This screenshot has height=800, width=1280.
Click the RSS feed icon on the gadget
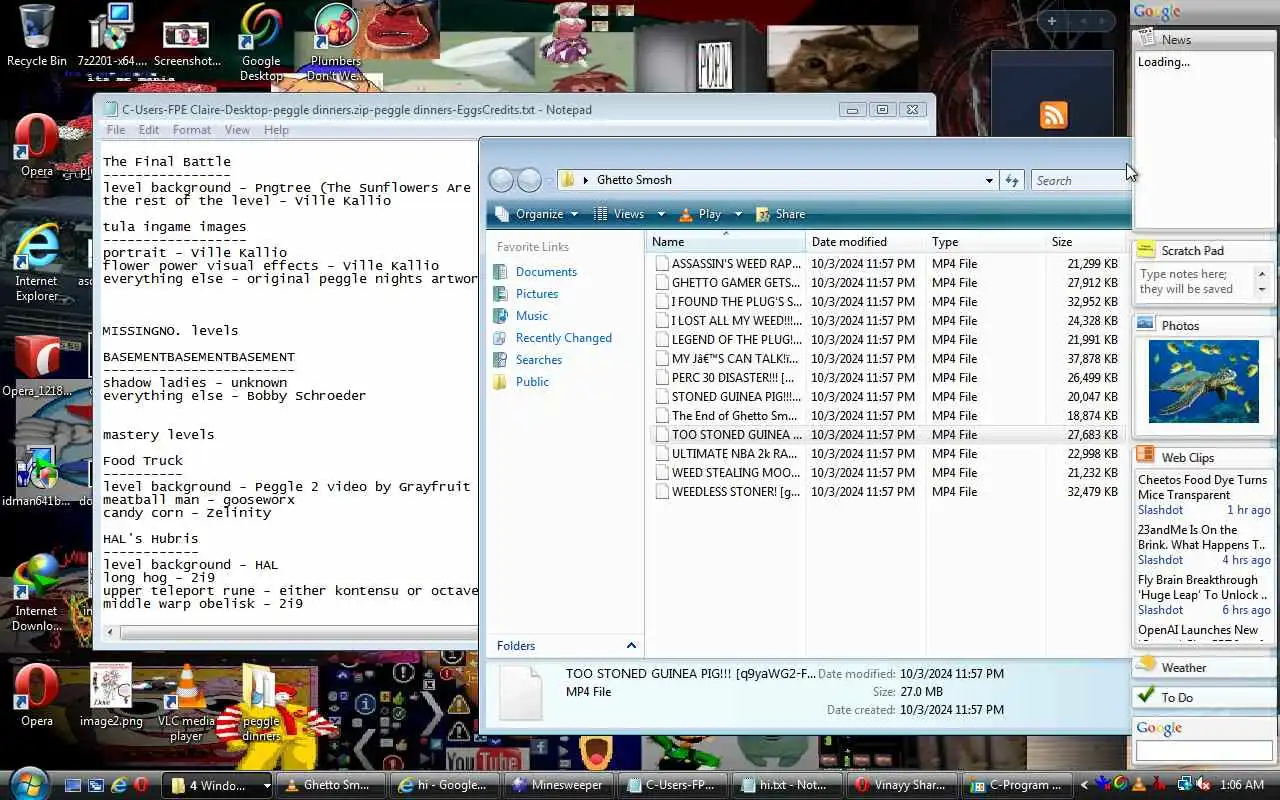[1054, 115]
